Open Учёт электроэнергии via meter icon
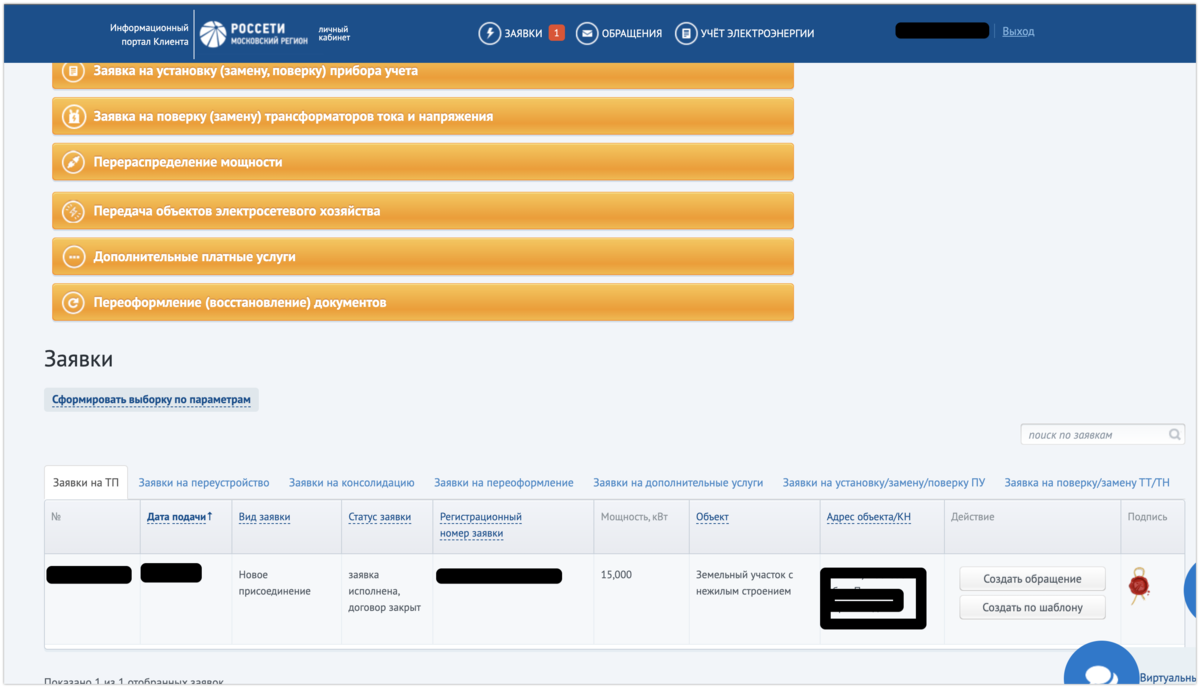The width and height of the screenshot is (1200, 688). pos(686,32)
